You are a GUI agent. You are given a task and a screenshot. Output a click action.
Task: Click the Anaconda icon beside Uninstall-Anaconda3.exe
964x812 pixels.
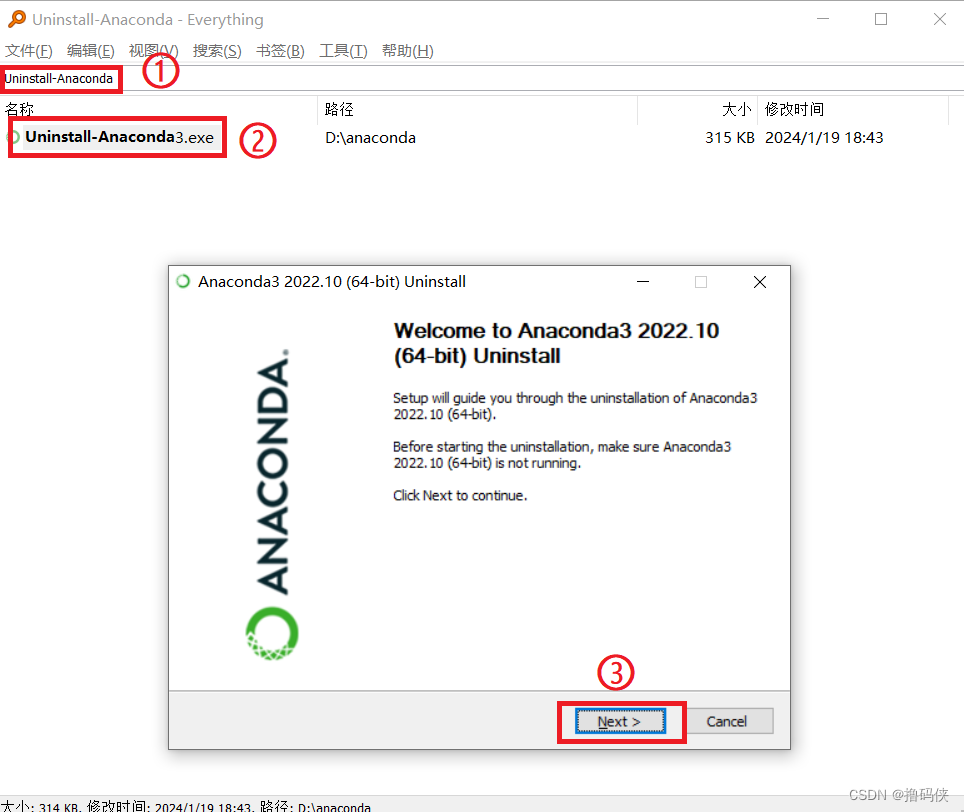coord(15,137)
